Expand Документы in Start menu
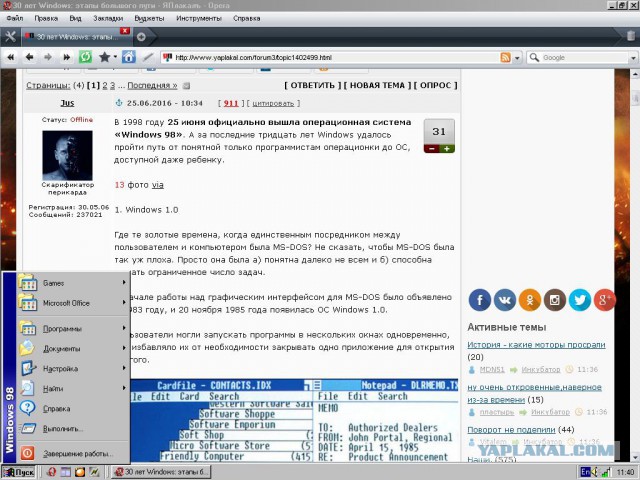The image size is (640, 480). (73, 349)
